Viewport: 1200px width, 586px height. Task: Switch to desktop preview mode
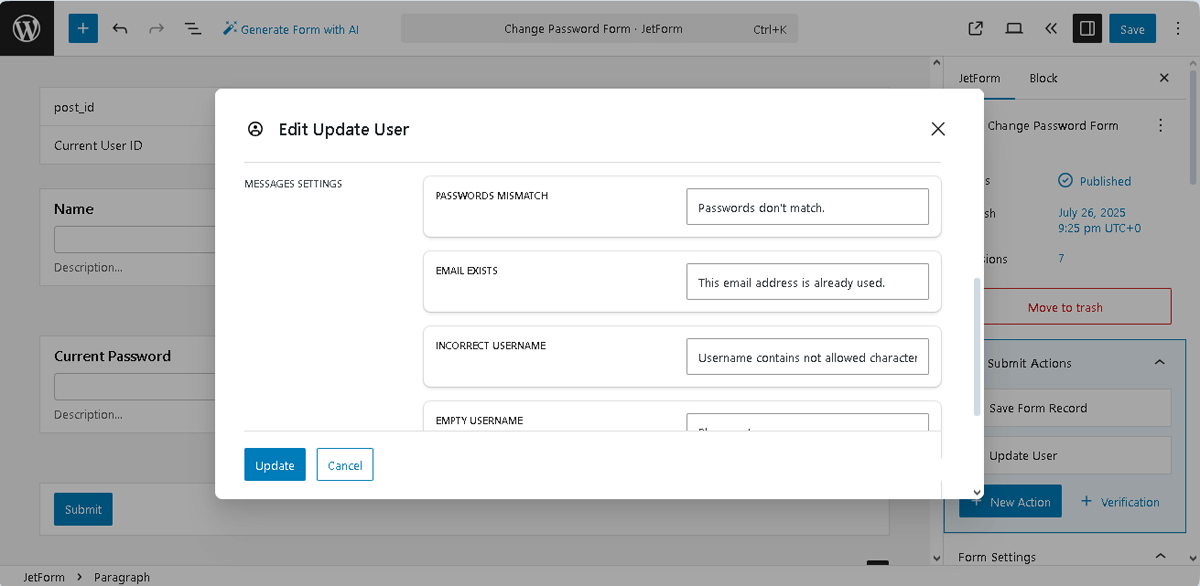1013,29
